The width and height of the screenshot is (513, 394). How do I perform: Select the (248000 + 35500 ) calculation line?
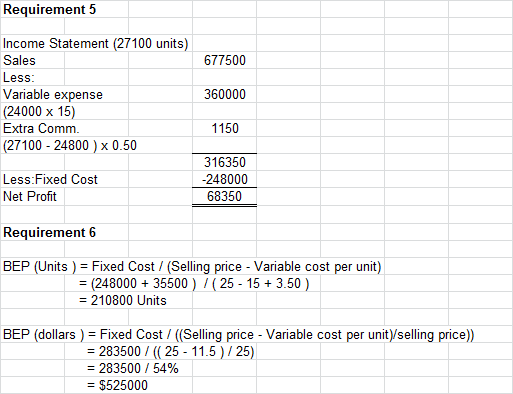tap(194, 284)
